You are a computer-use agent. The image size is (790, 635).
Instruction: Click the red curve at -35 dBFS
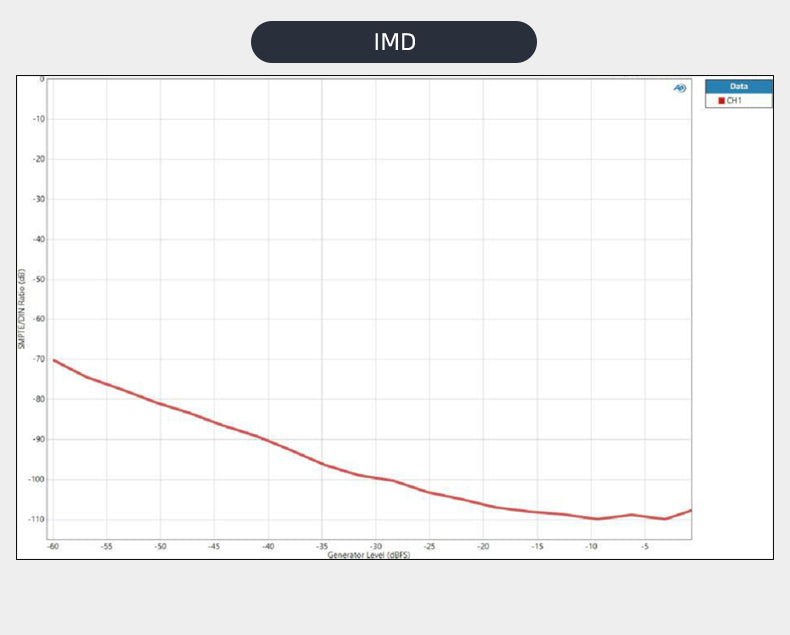(x=322, y=464)
